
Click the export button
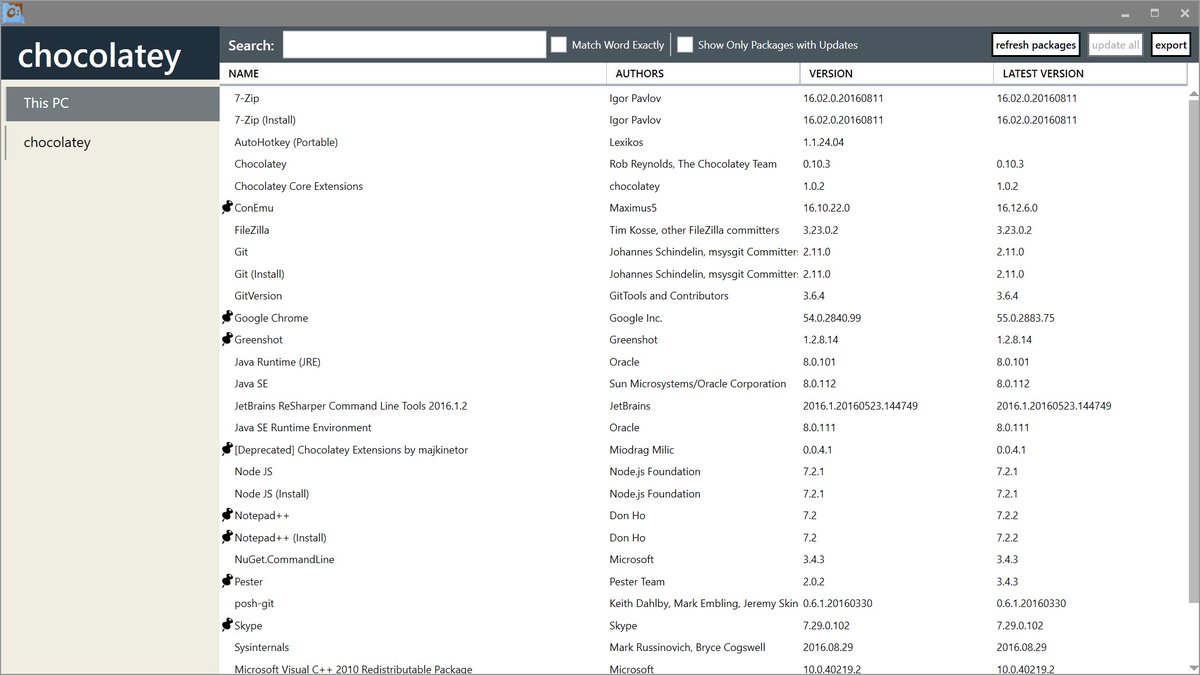point(1171,45)
